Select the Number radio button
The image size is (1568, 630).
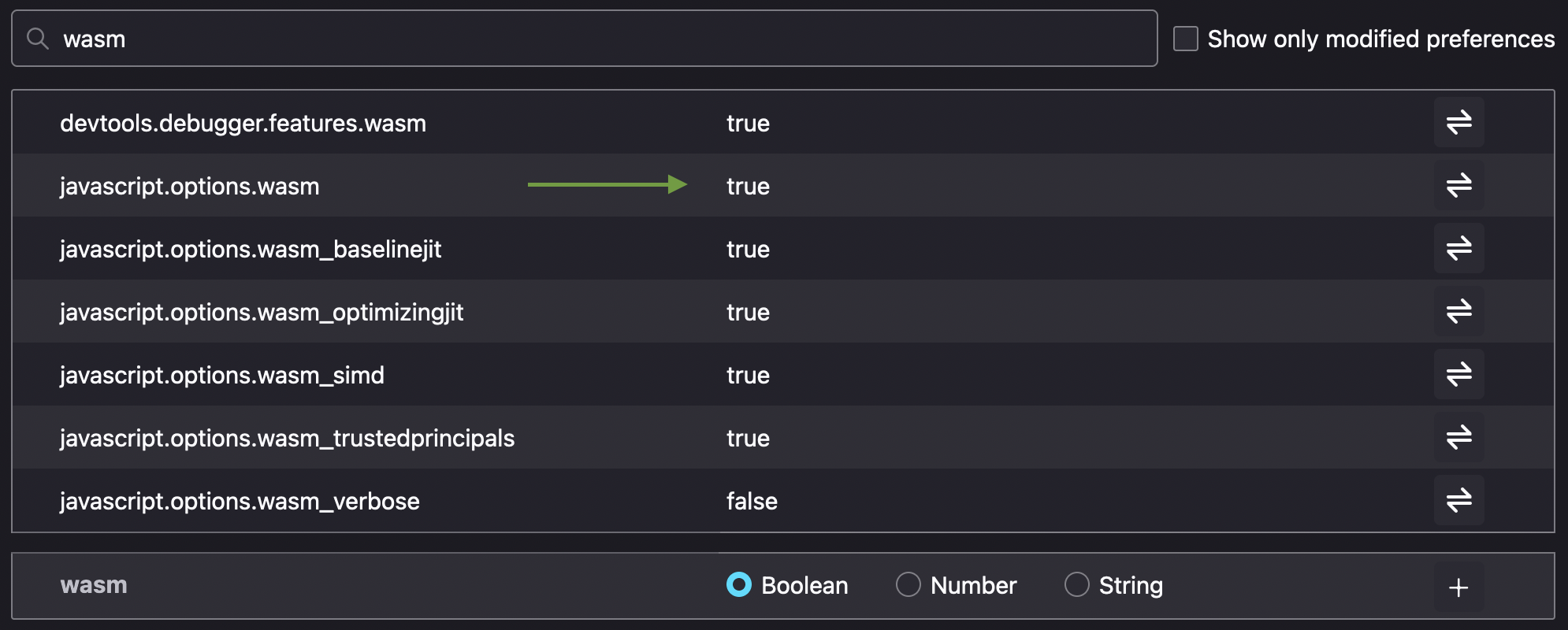(x=908, y=585)
